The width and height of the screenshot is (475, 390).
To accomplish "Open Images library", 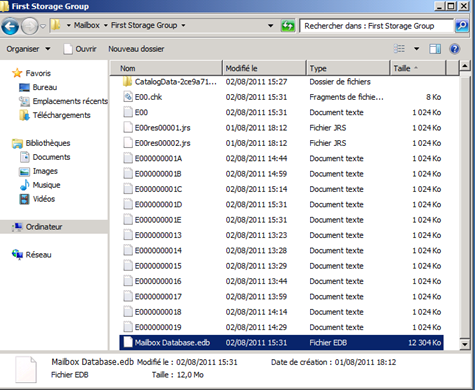I will tap(45, 171).
